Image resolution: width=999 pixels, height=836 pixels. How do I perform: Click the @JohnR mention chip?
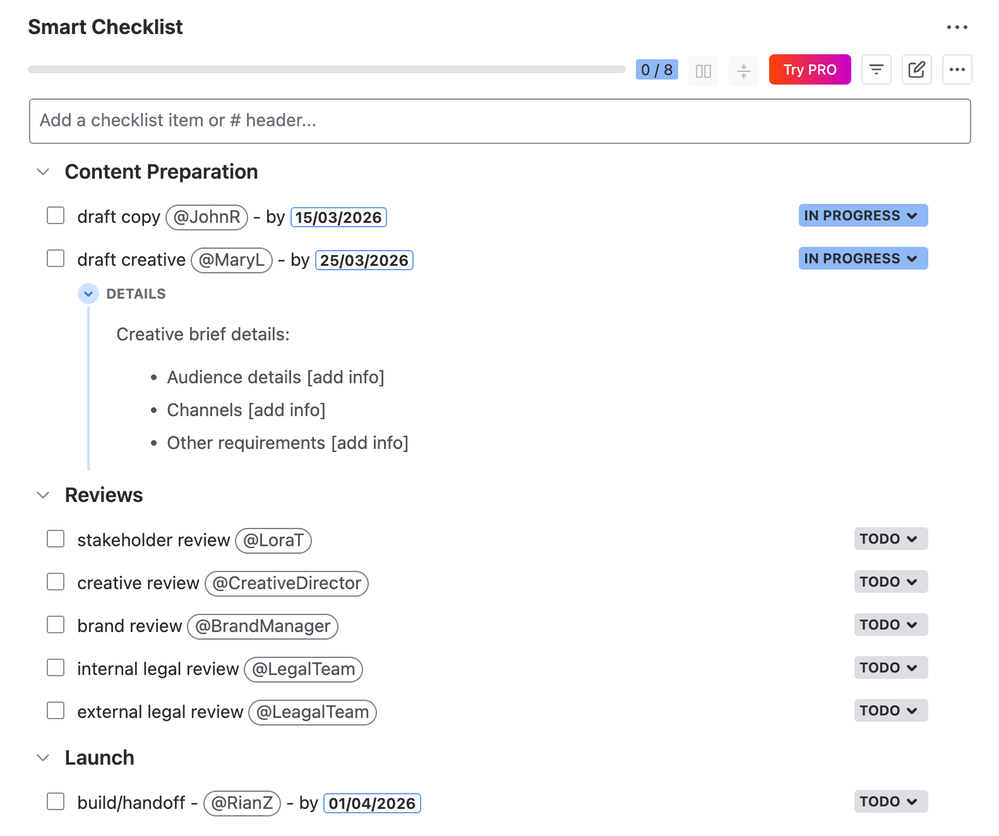tap(206, 216)
